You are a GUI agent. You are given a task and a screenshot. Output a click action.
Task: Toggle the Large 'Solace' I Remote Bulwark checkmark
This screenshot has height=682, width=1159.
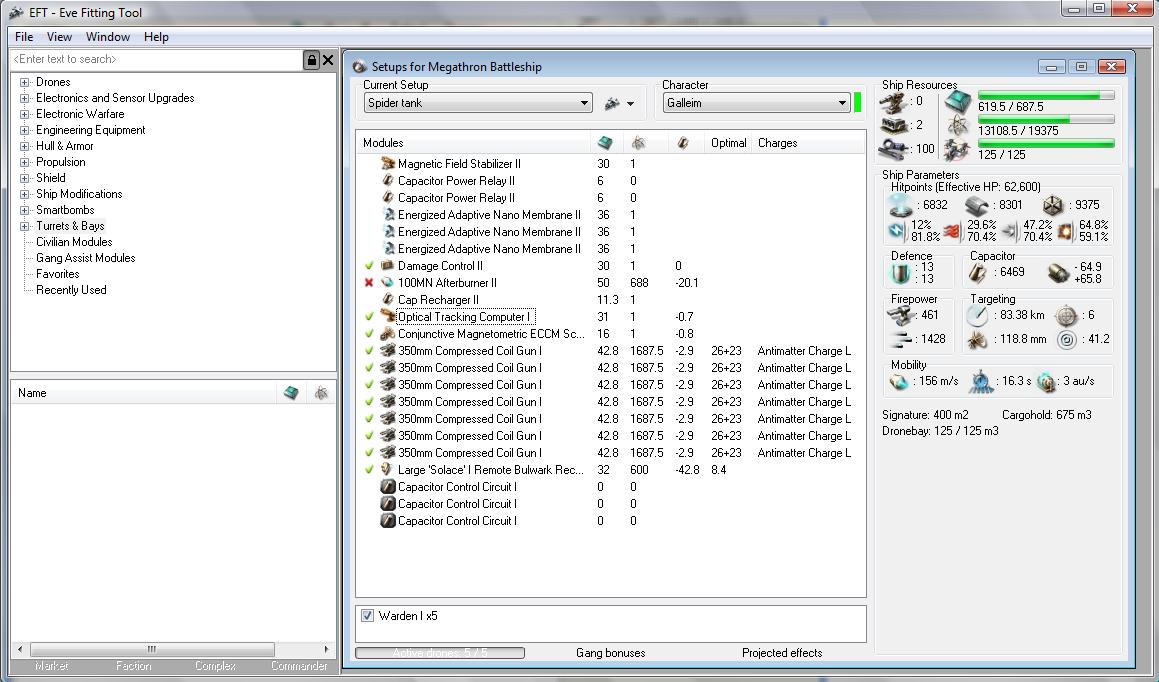[x=370, y=470]
